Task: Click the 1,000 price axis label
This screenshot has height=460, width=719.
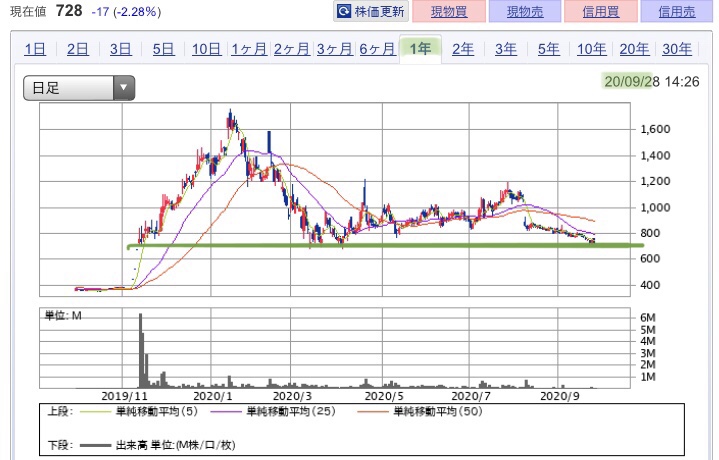Action: click(655, 207)
